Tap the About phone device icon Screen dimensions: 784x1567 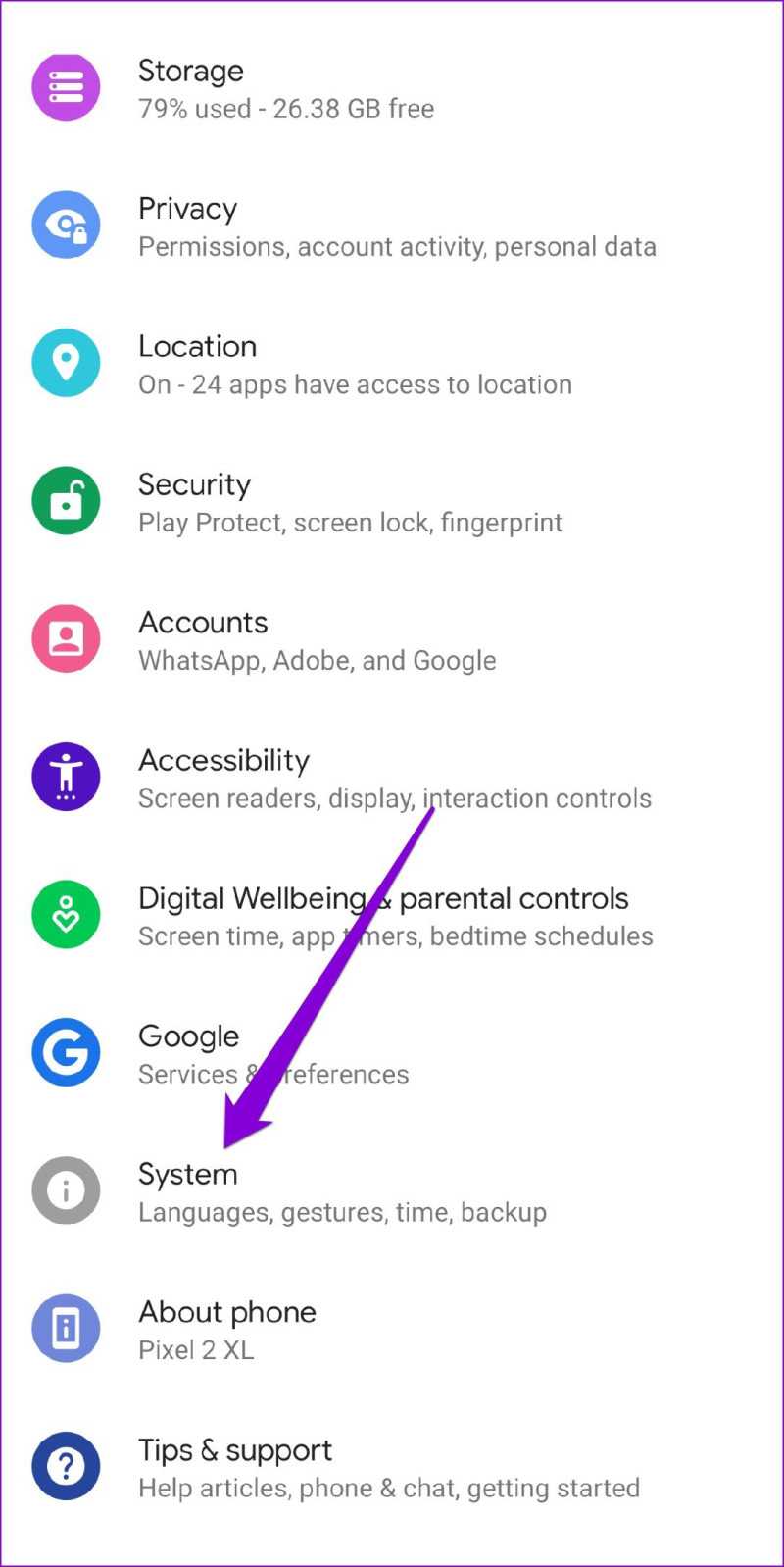66,1329
